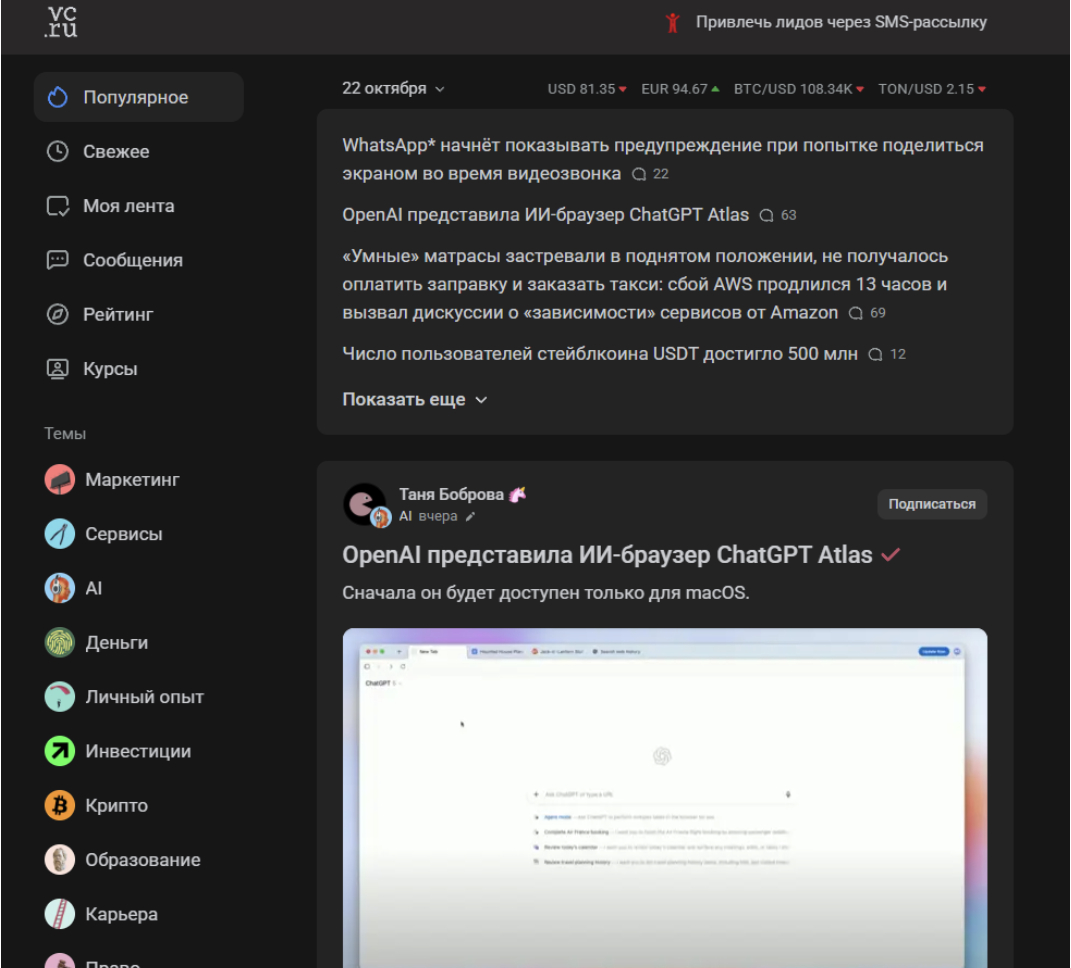
Task: Open the Популярное feed
Action: click(x=139, y=97)
